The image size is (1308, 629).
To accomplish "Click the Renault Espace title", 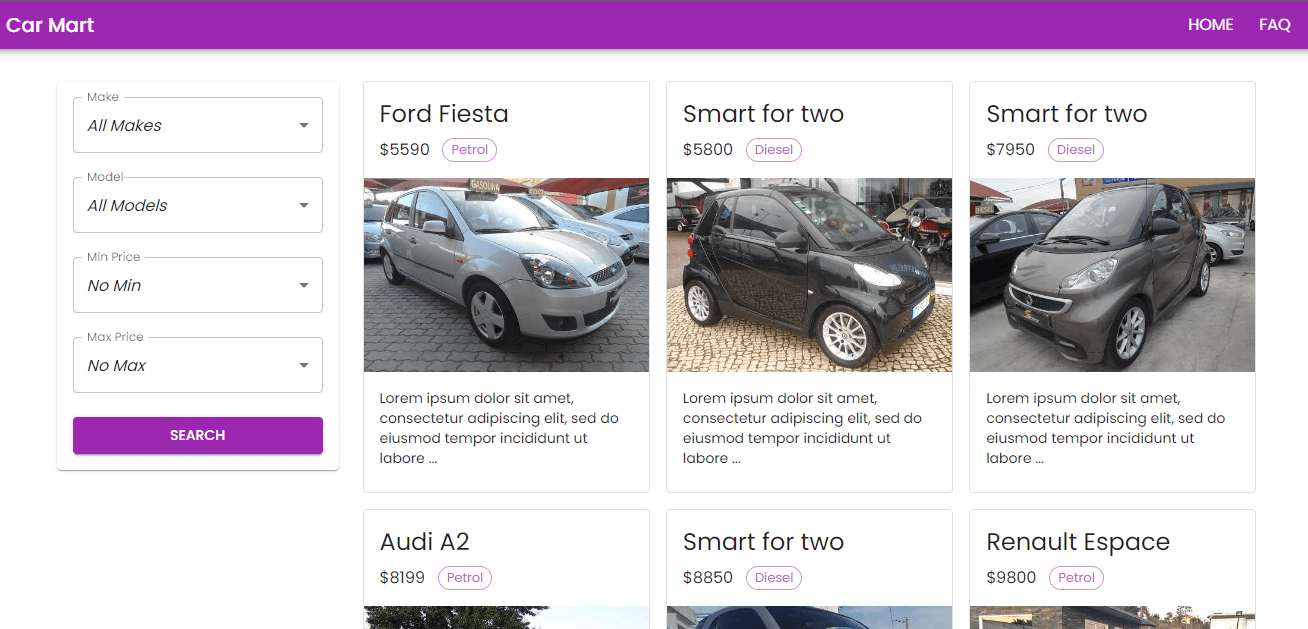I will click(x=1078, y=542).
